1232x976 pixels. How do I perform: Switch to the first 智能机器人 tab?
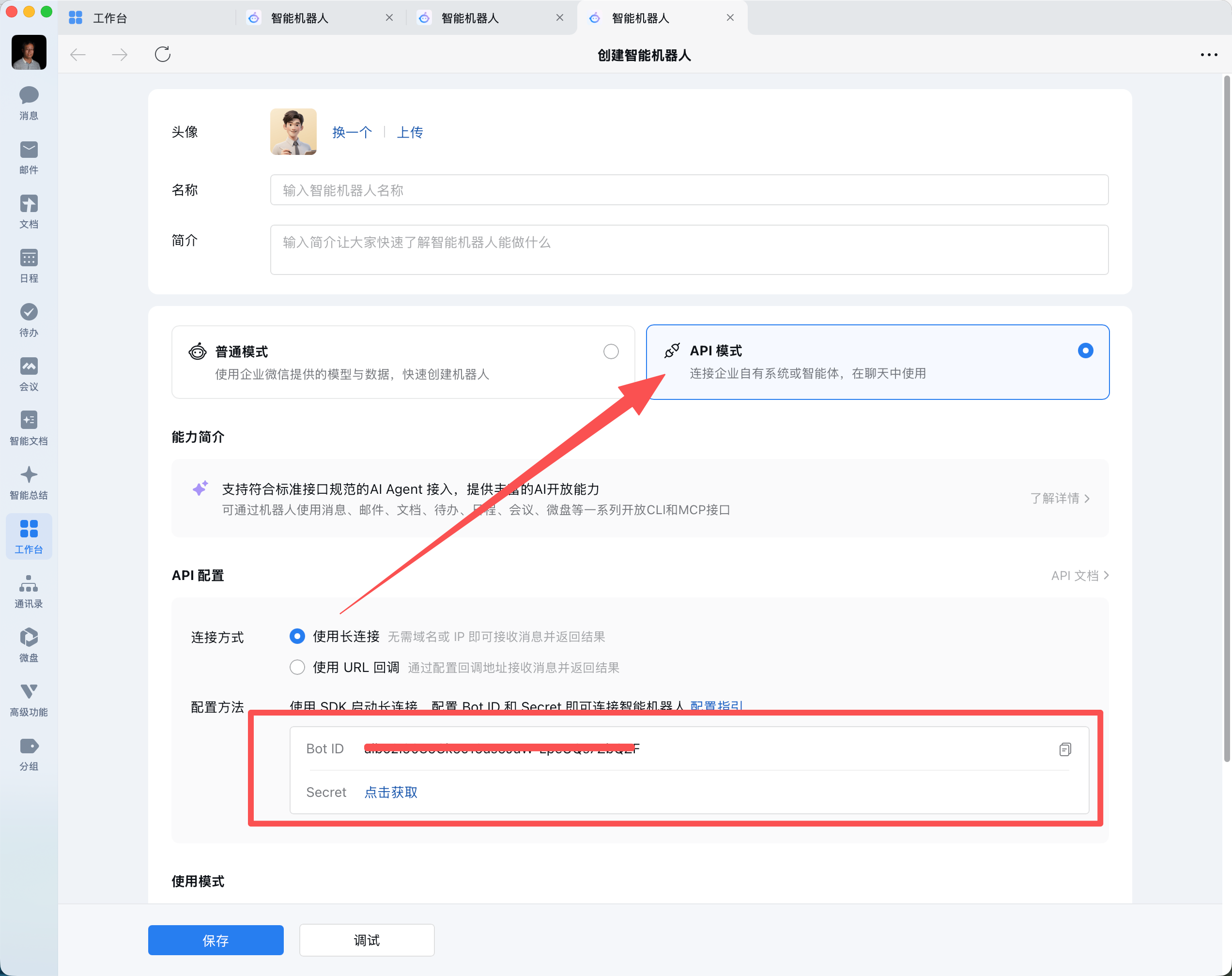coord(320,18)
